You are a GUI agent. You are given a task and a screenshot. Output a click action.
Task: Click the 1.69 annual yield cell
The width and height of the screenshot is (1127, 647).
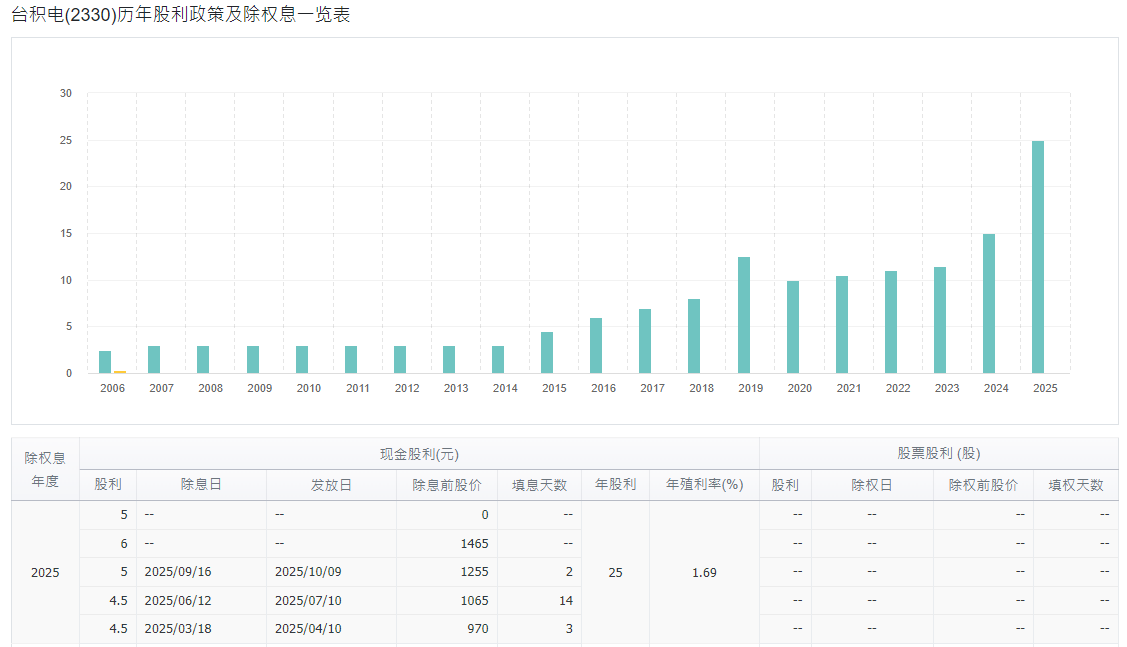pyautogui.click(x=704, y=573)
